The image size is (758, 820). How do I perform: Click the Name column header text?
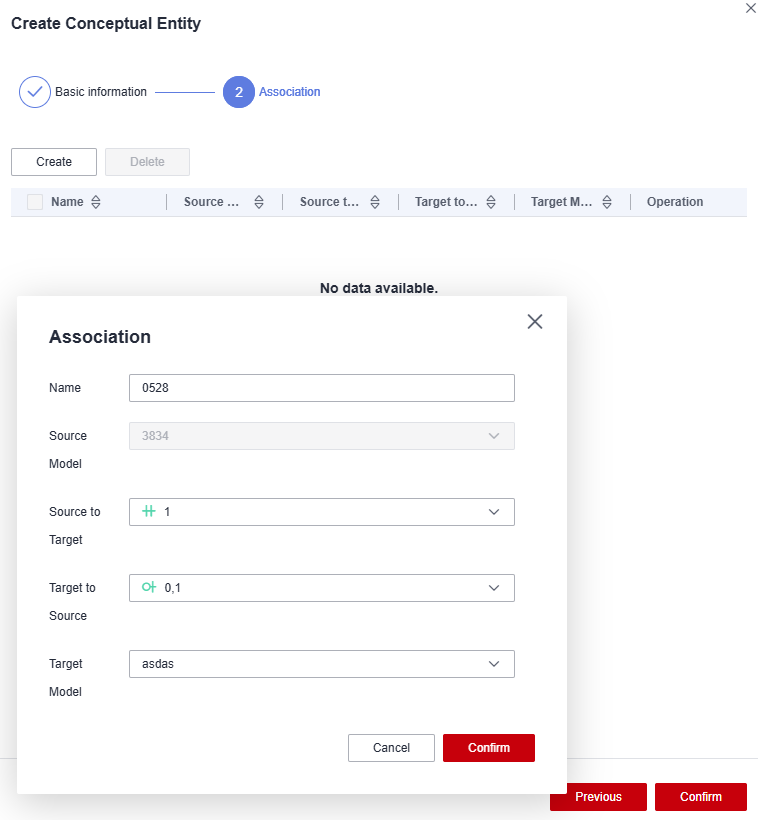(x=67, y=202)
